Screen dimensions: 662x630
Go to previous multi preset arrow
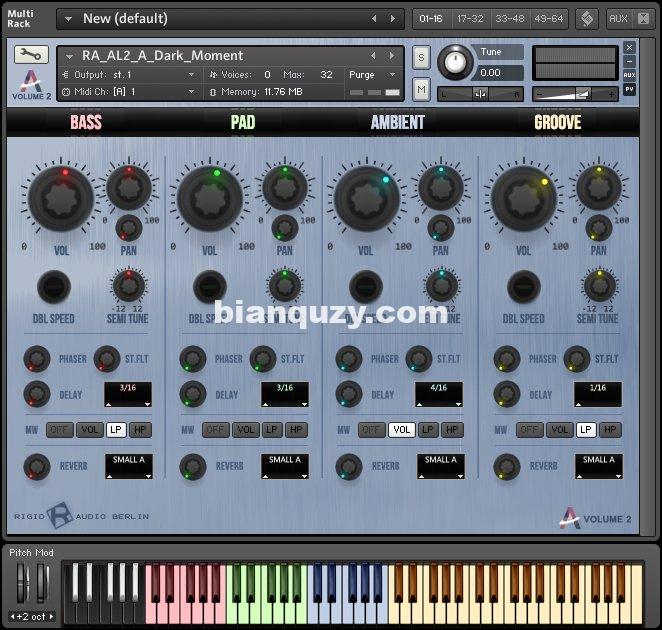(x=374, y=19)
